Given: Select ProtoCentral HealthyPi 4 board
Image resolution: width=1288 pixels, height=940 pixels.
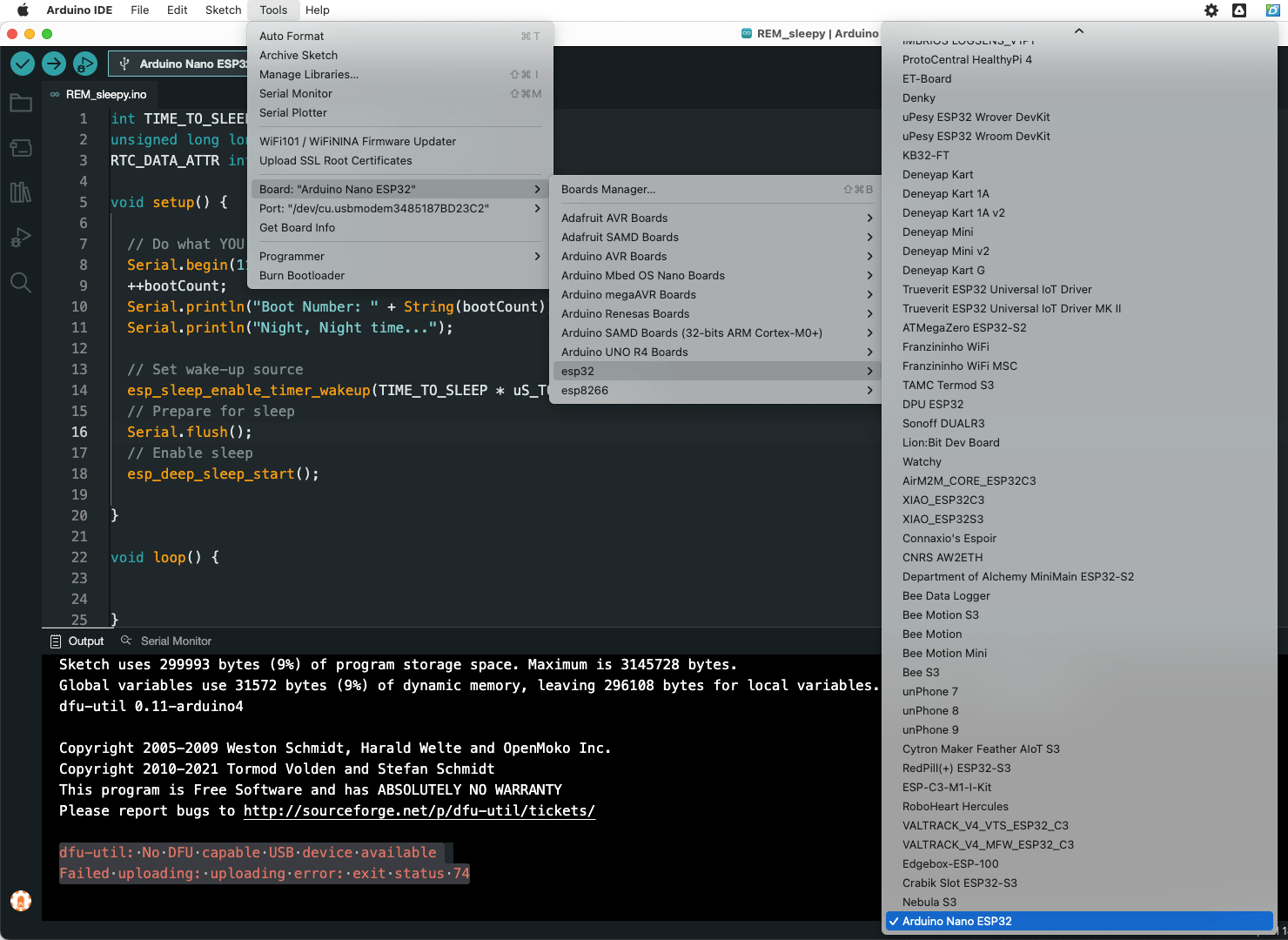Looking at the screenshot, I should coord(1079,59).
